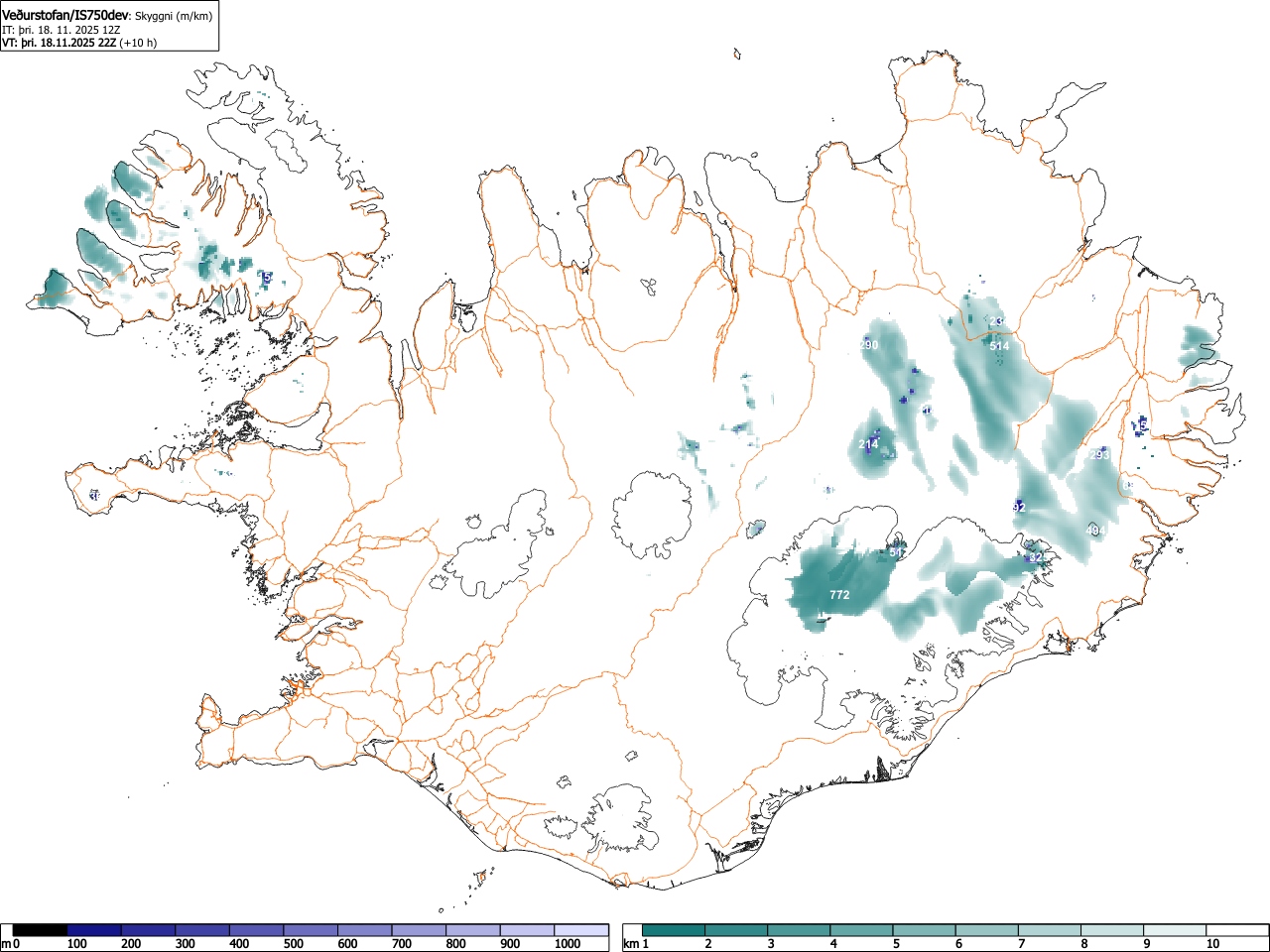Screen dimensions: 1270x952
Task: Select the 100–200 m dark blue swatch
Action: click(95, 930)
